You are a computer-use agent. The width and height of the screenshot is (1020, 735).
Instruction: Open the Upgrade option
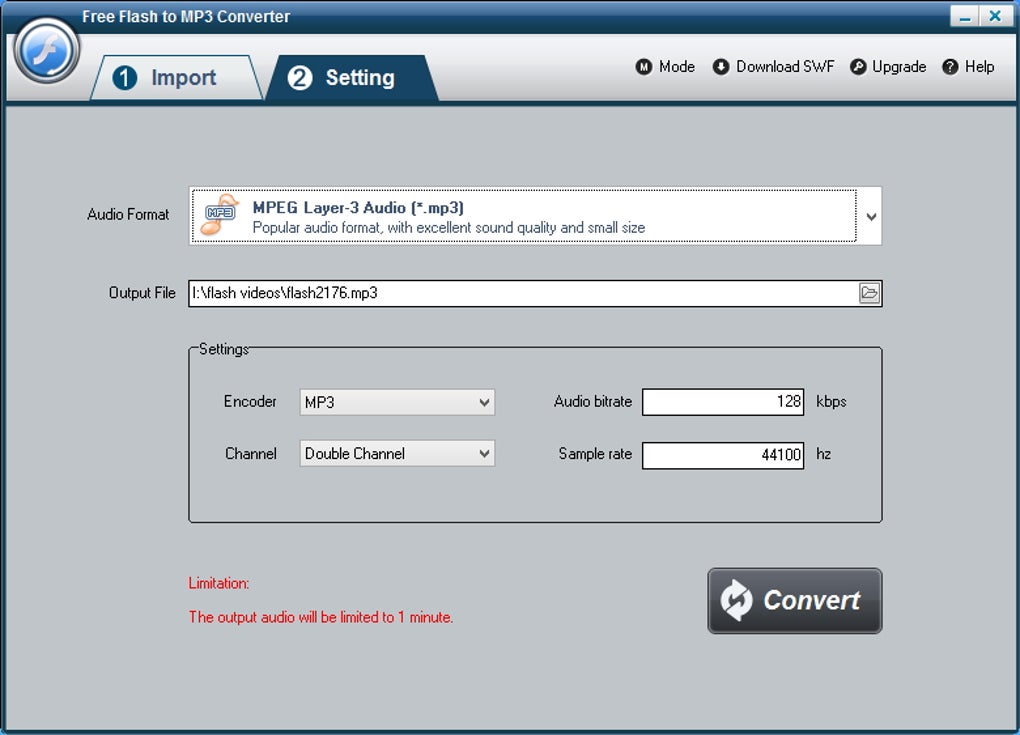[x=888, y=67]
